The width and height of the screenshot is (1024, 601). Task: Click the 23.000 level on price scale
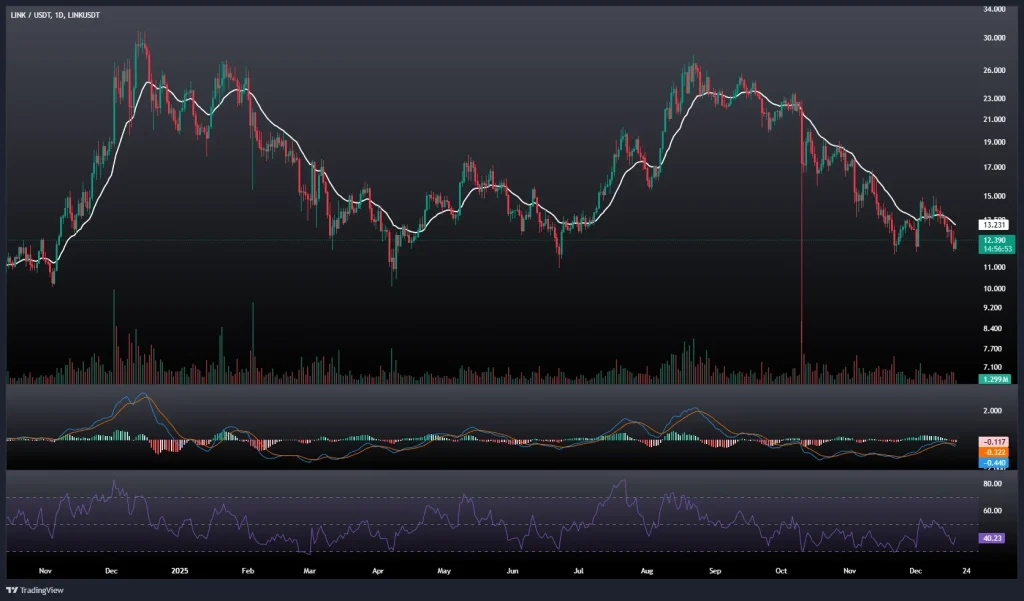click(994, 99)
